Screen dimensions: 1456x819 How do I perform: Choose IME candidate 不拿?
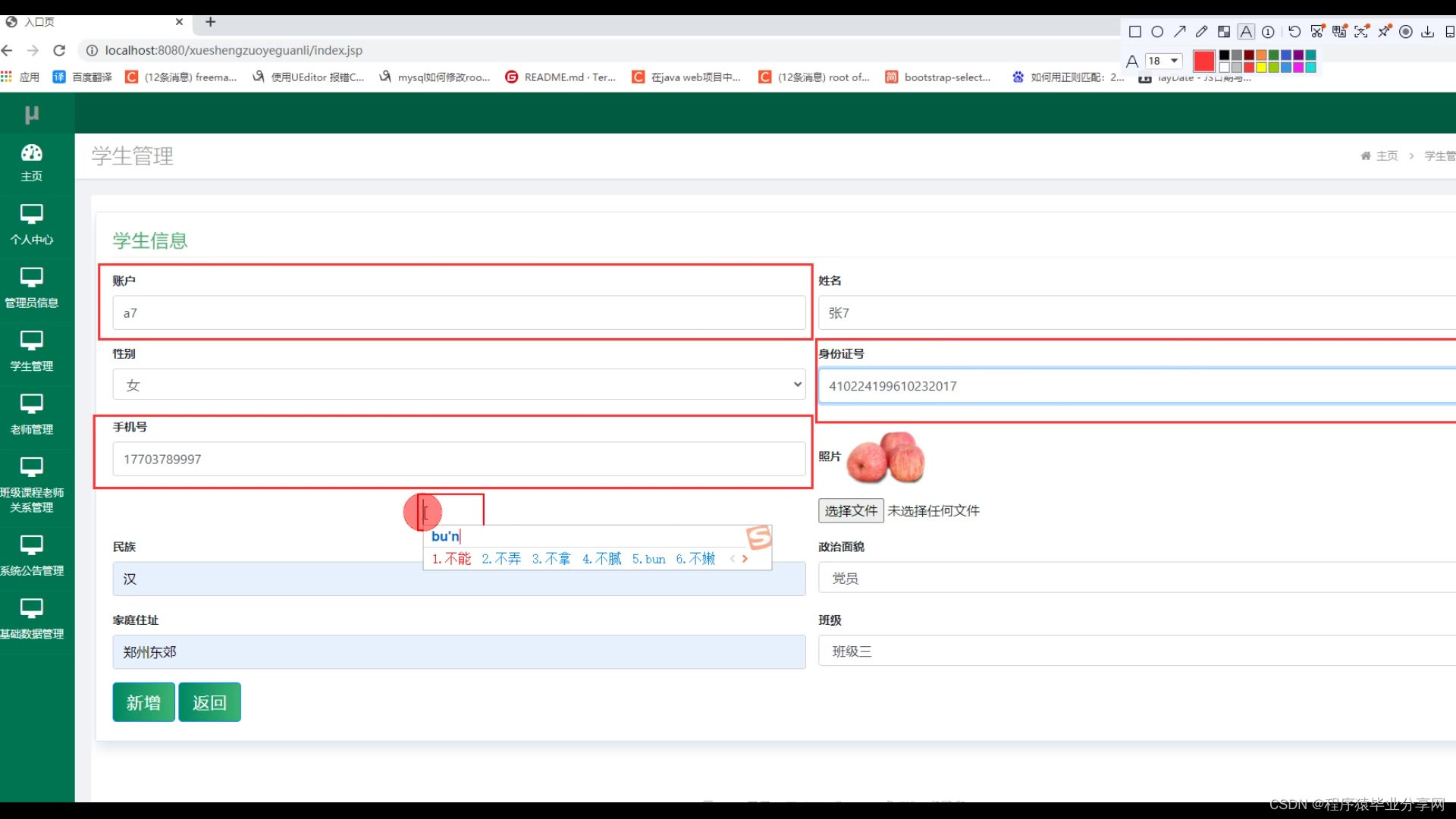pos(551,559)
